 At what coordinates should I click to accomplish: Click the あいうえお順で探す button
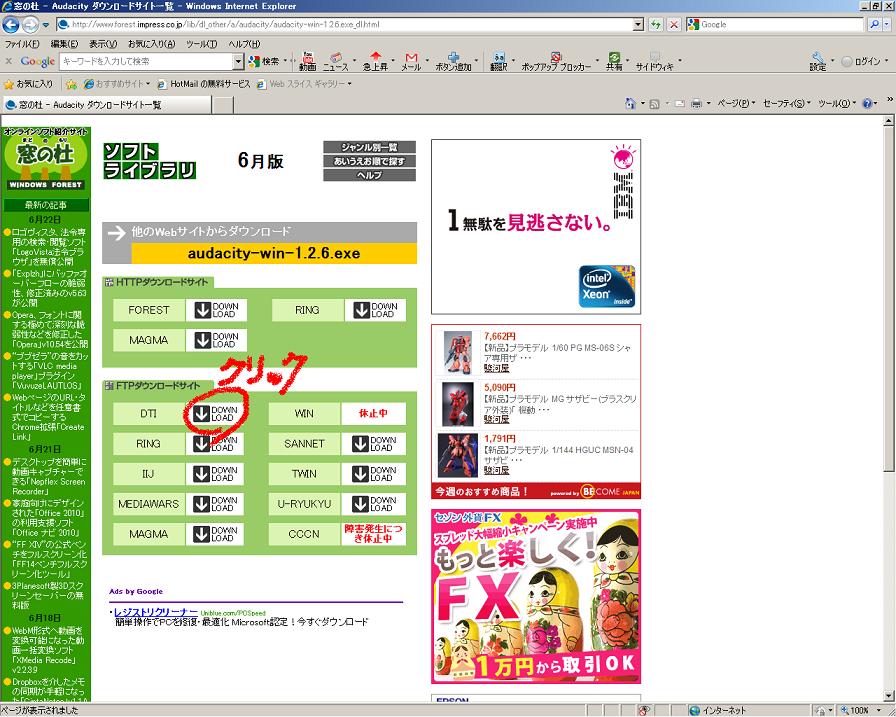[369, 161]
